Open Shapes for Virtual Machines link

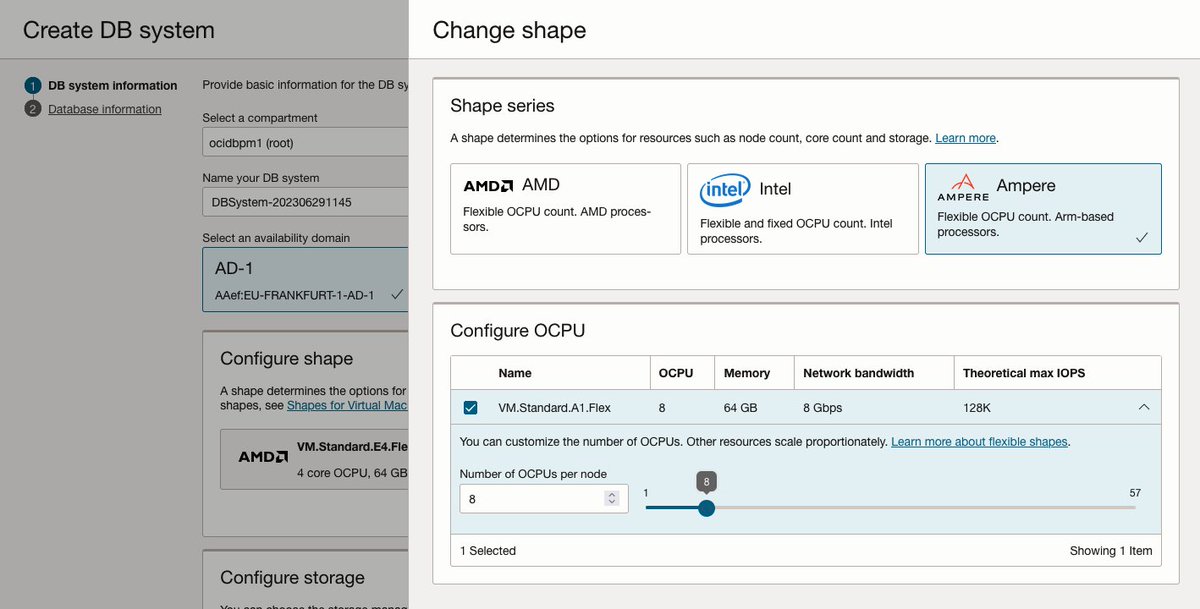click(x=347, y=405)
